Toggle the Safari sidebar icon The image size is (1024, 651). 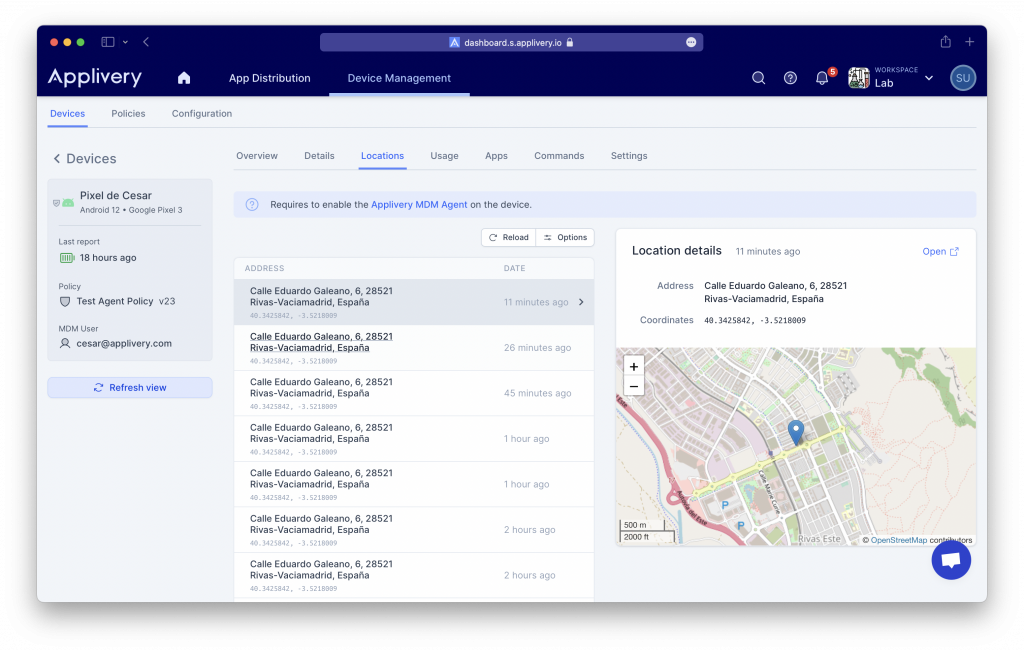click(108, 42)
